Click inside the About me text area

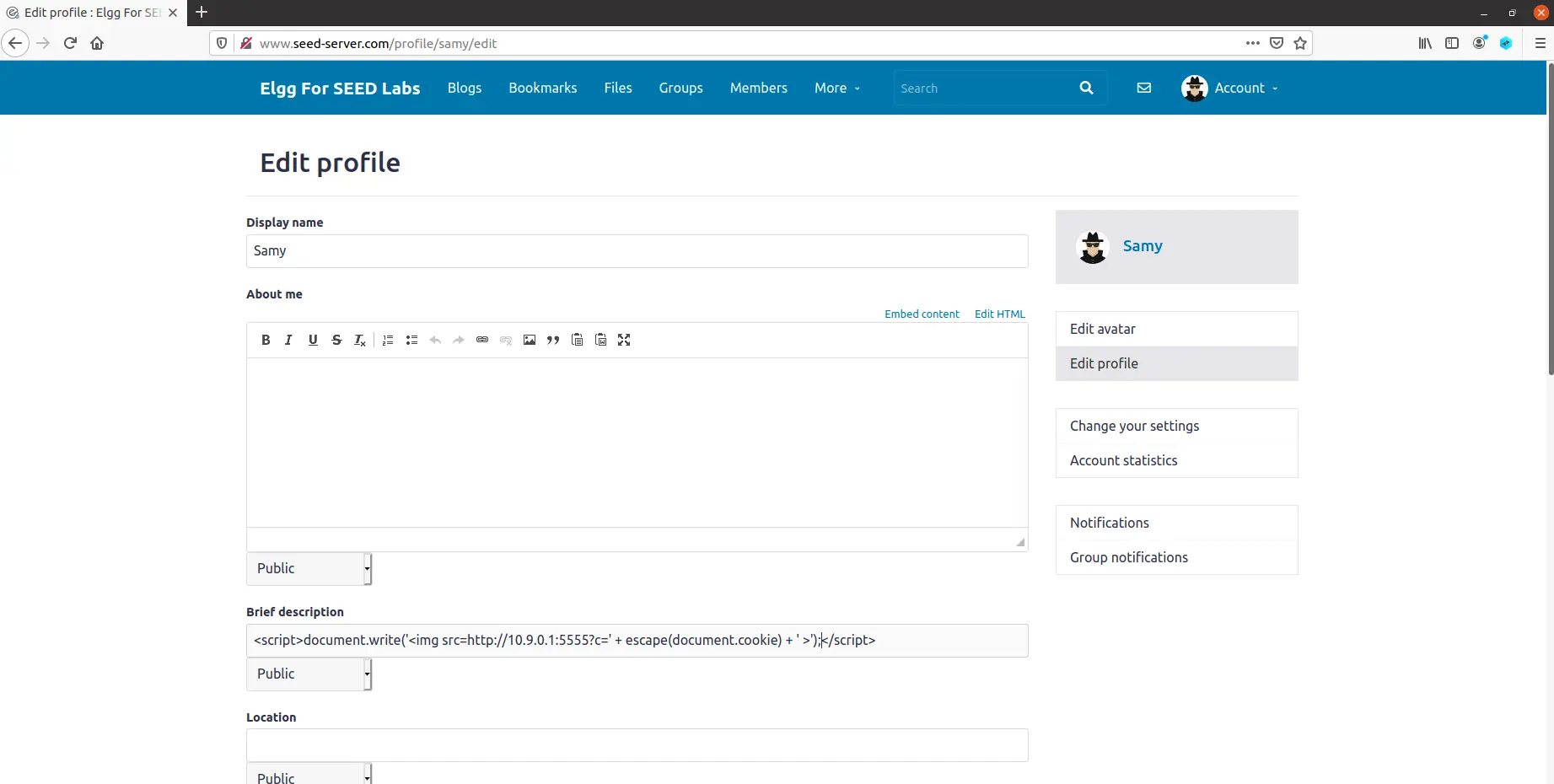coord(637,443)
